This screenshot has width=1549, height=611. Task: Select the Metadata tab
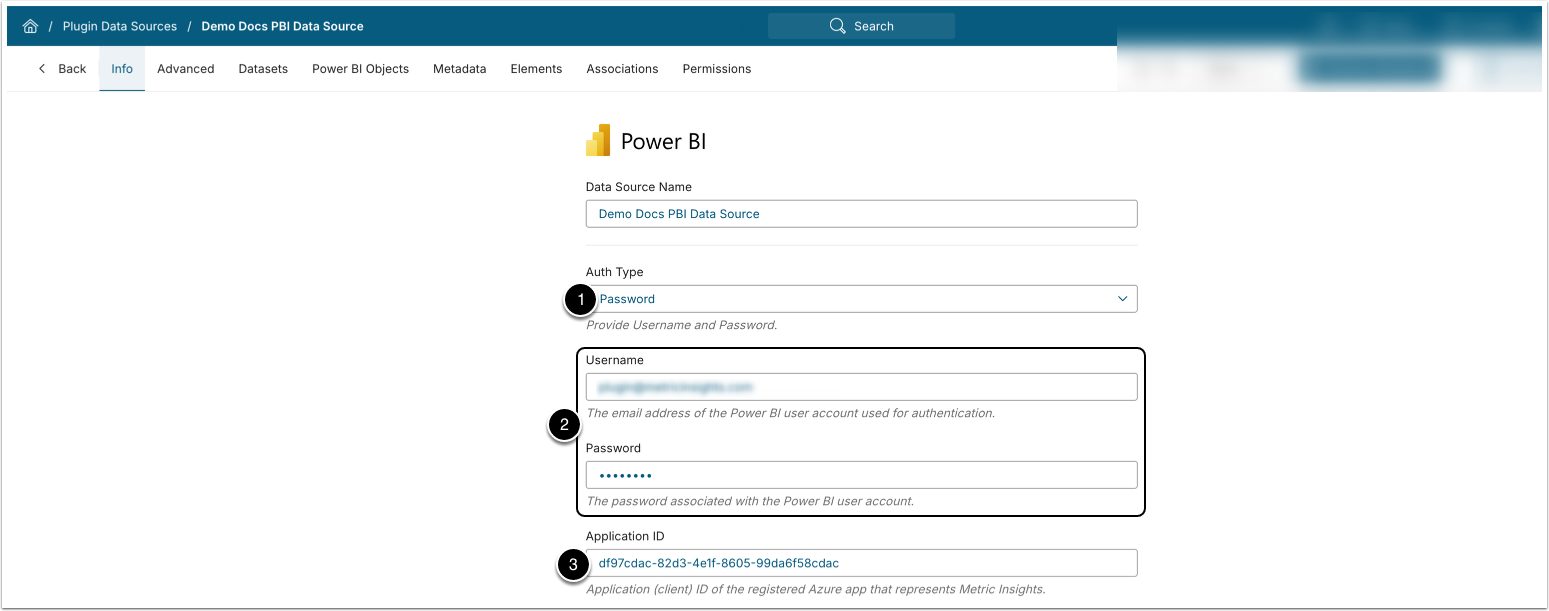tap(459, 69)
